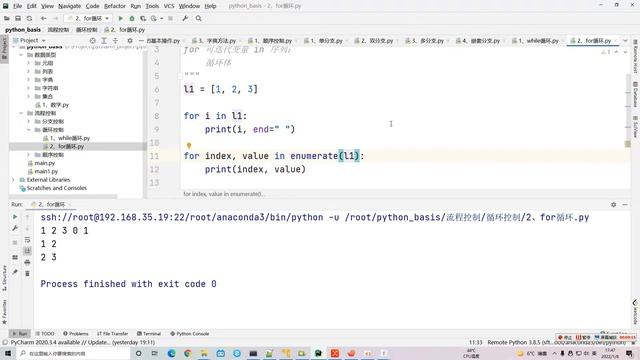Open the Refactor menu
Screen dimensions: 640x360
(115, 6)
